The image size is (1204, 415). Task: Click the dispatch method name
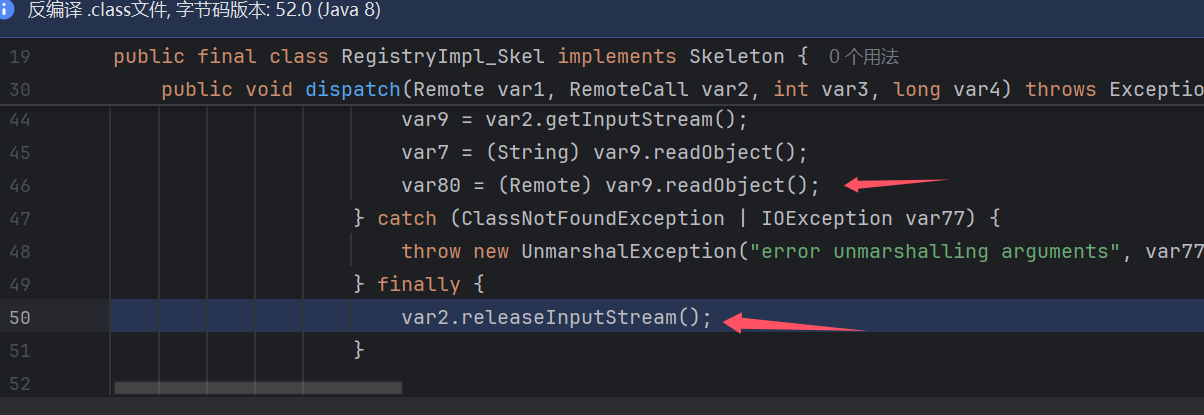point(353,91)
